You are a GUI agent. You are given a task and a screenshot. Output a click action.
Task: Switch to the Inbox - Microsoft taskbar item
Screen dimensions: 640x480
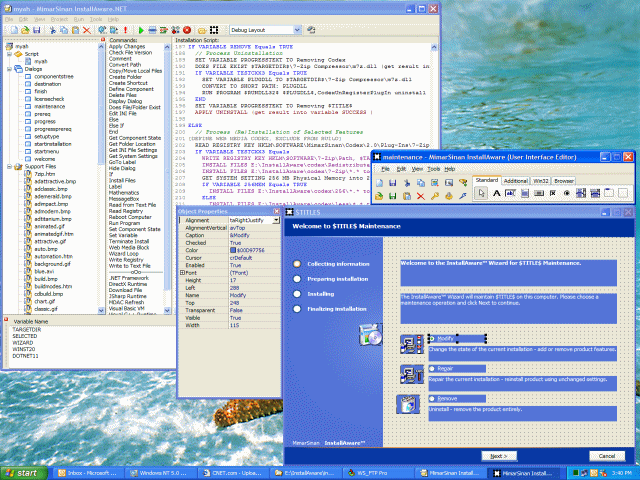point(89,473)
